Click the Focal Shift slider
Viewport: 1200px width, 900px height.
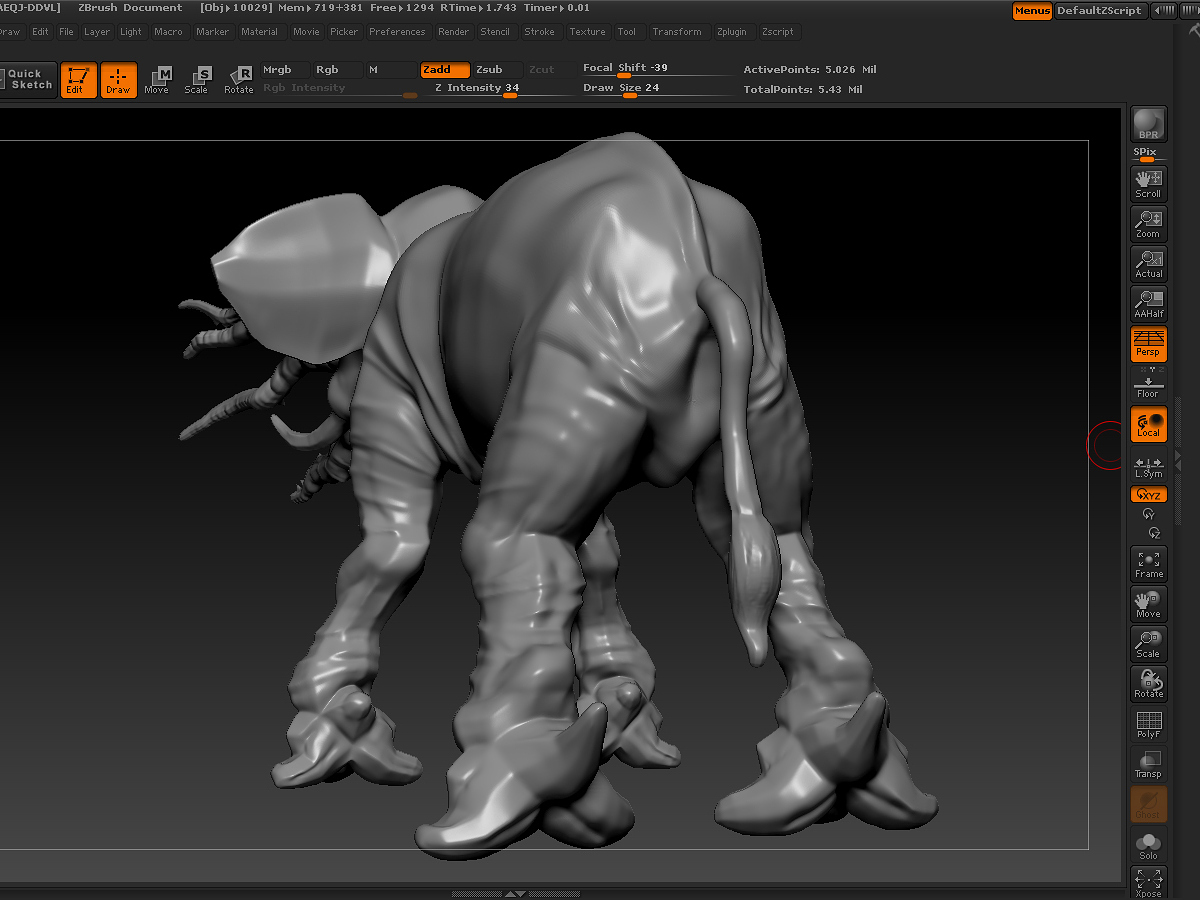point(656,69)
